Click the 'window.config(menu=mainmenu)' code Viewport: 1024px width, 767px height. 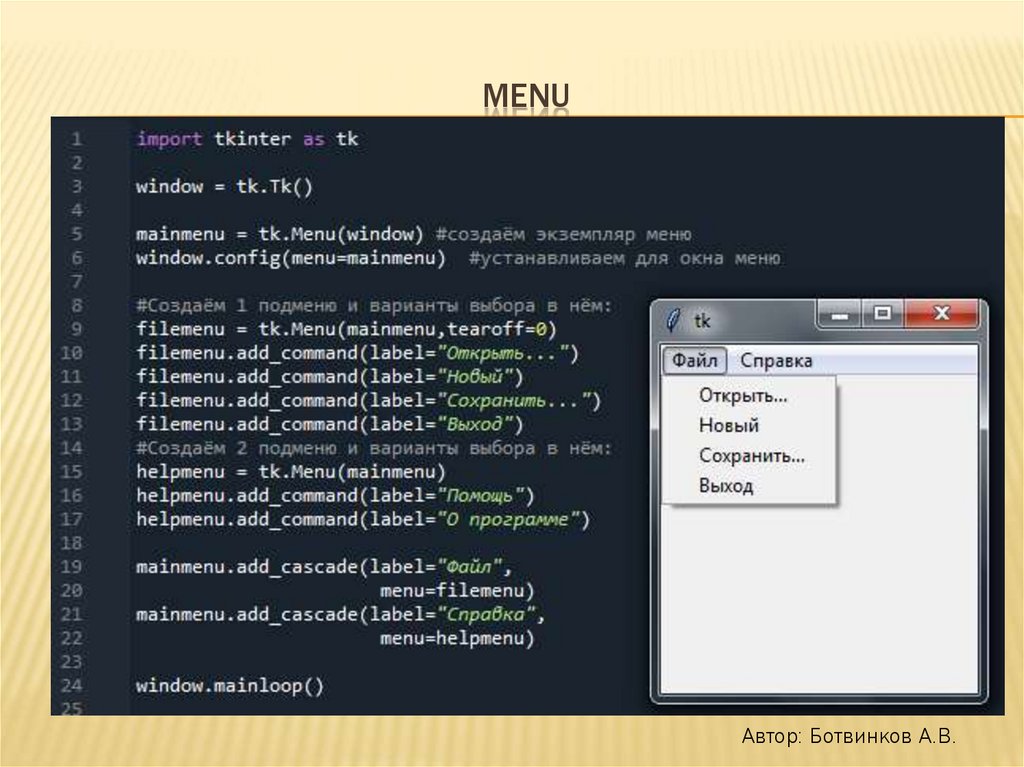[291, 258]
